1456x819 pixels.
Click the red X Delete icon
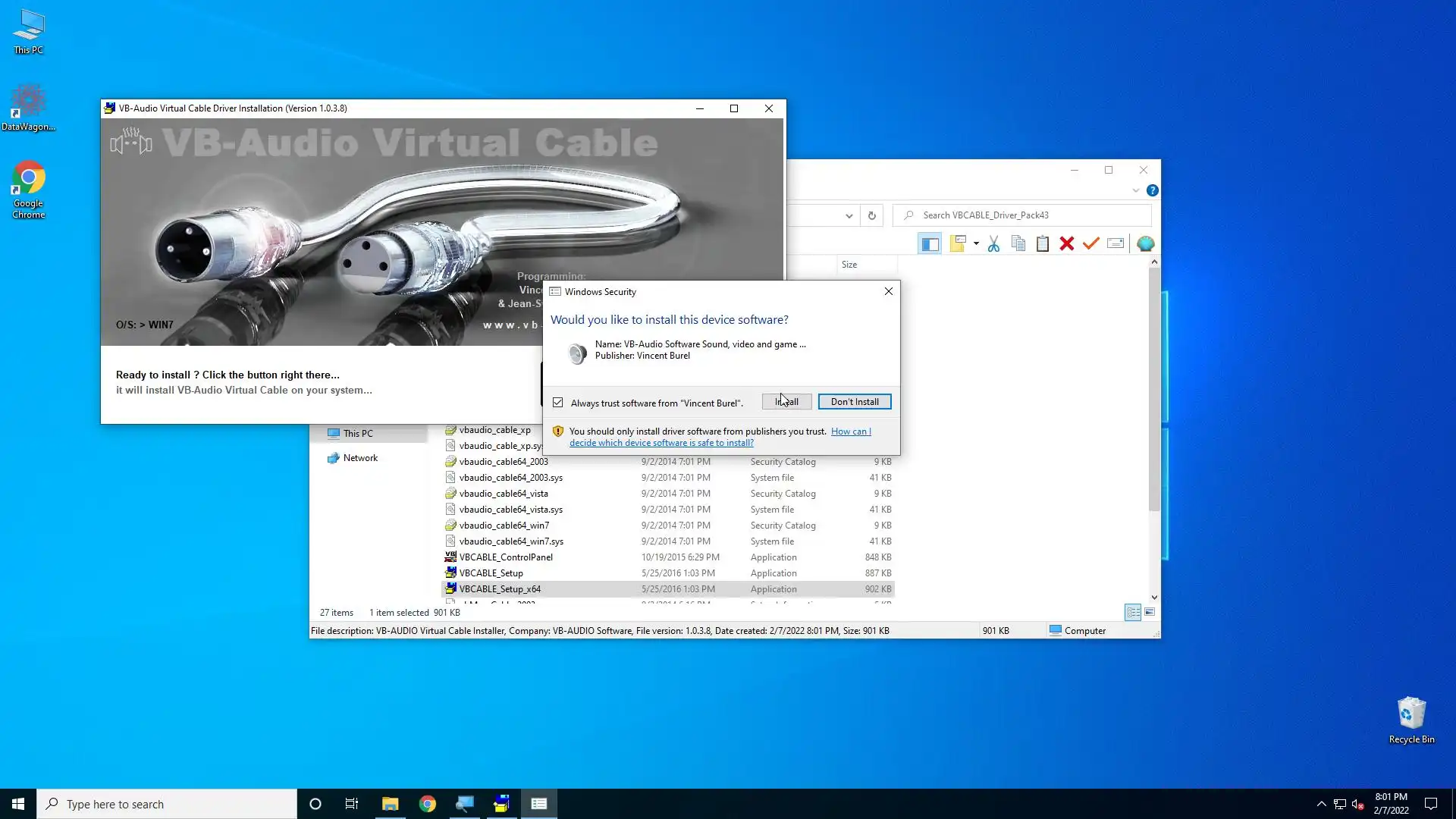click(x=1067, y=243)
